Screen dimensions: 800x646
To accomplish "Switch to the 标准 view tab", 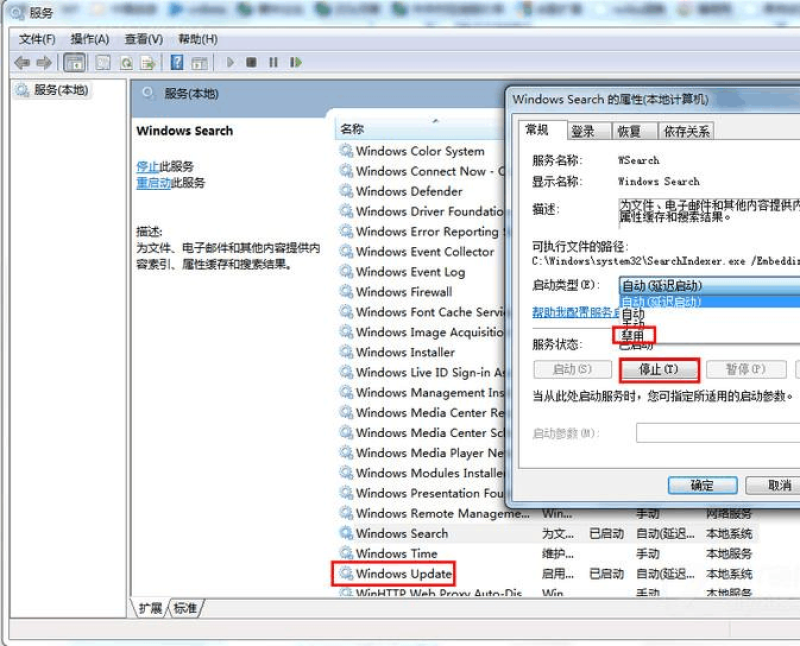I will pyautogui.click(x=185, y=608).
